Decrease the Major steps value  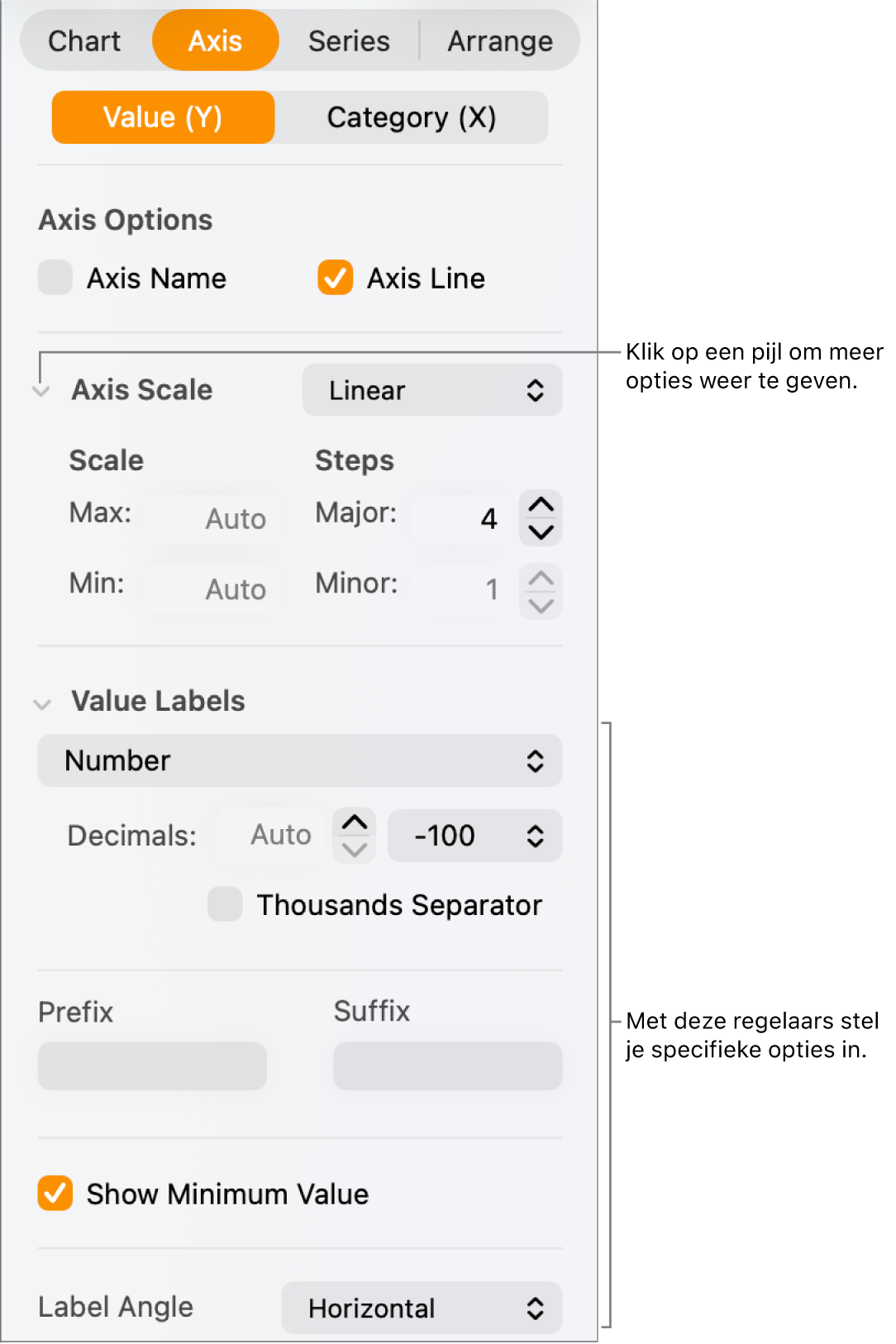(x=541, y=531)
